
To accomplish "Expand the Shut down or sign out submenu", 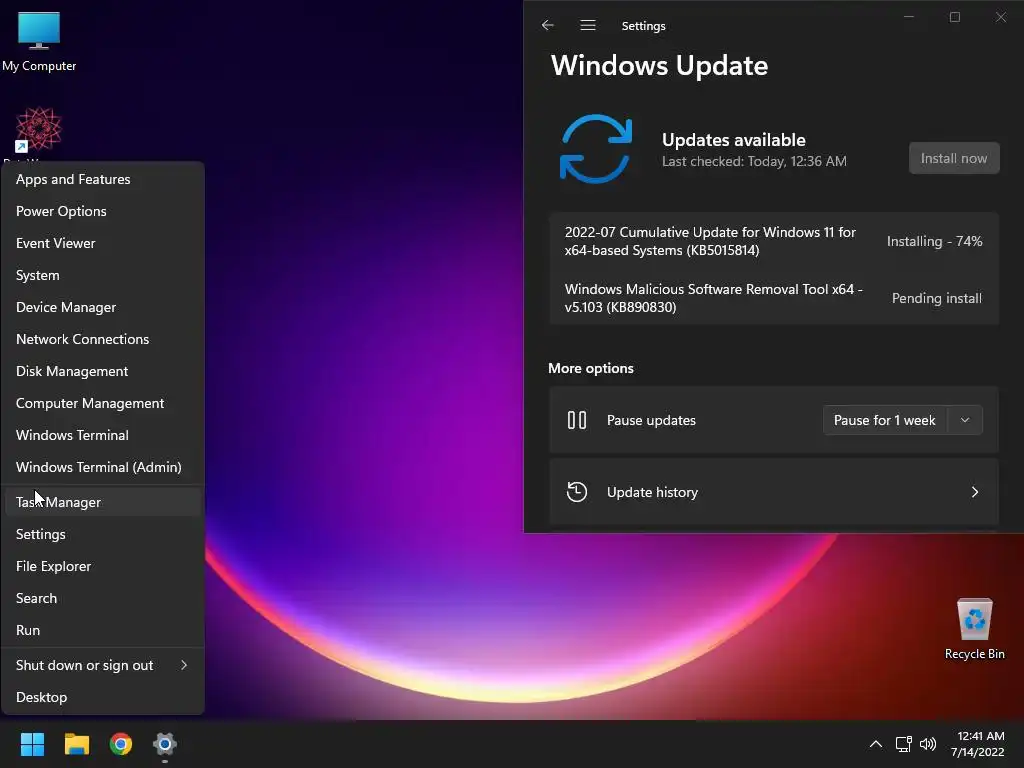I will pyautogui.click(x=103, y=665).
